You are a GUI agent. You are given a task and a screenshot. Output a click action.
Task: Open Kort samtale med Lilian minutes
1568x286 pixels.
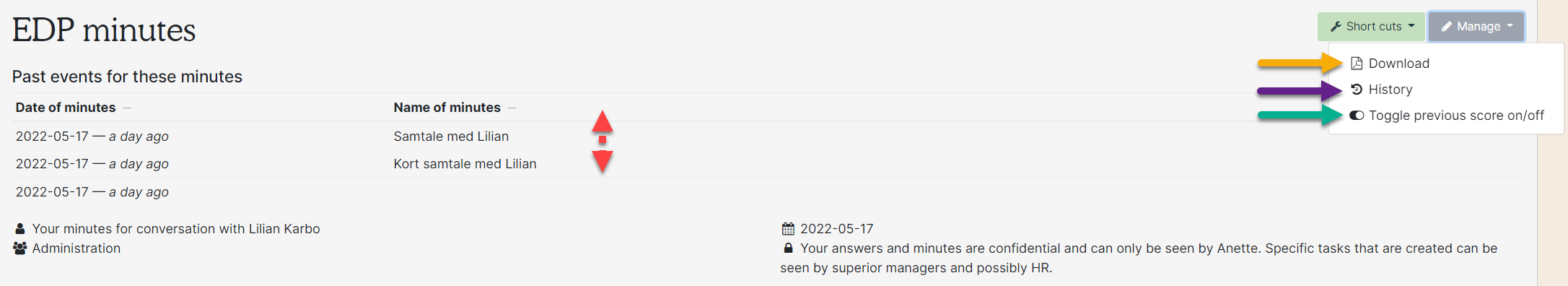tap(465, 164)
